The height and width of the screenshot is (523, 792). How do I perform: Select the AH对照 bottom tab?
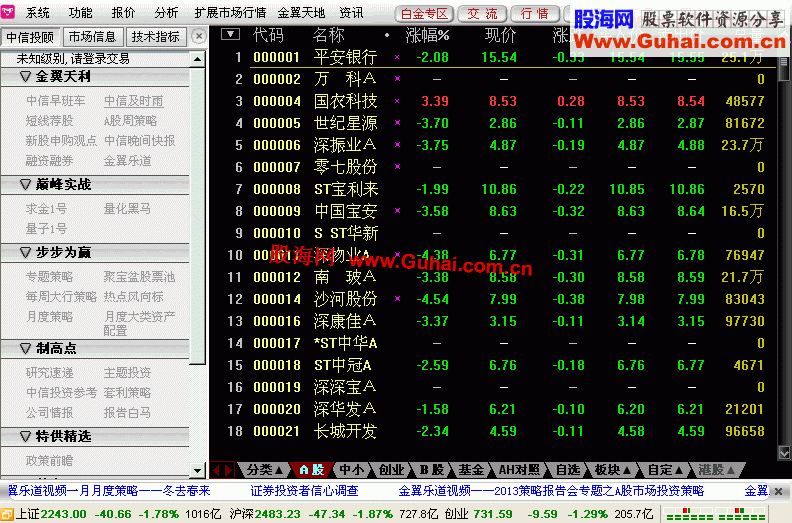519,470
